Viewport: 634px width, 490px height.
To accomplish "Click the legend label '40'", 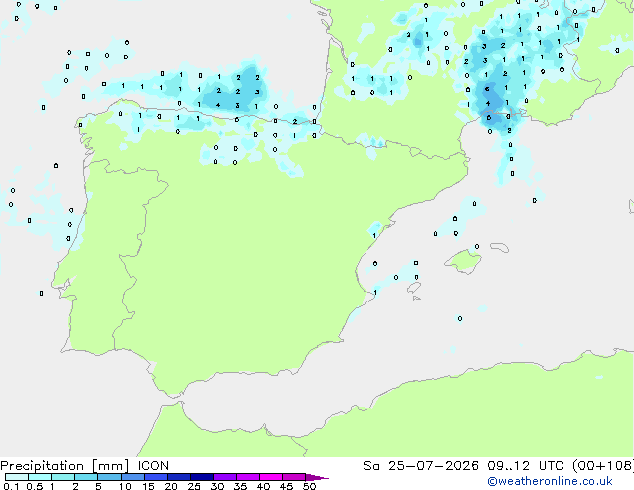I will click(263, 486).
